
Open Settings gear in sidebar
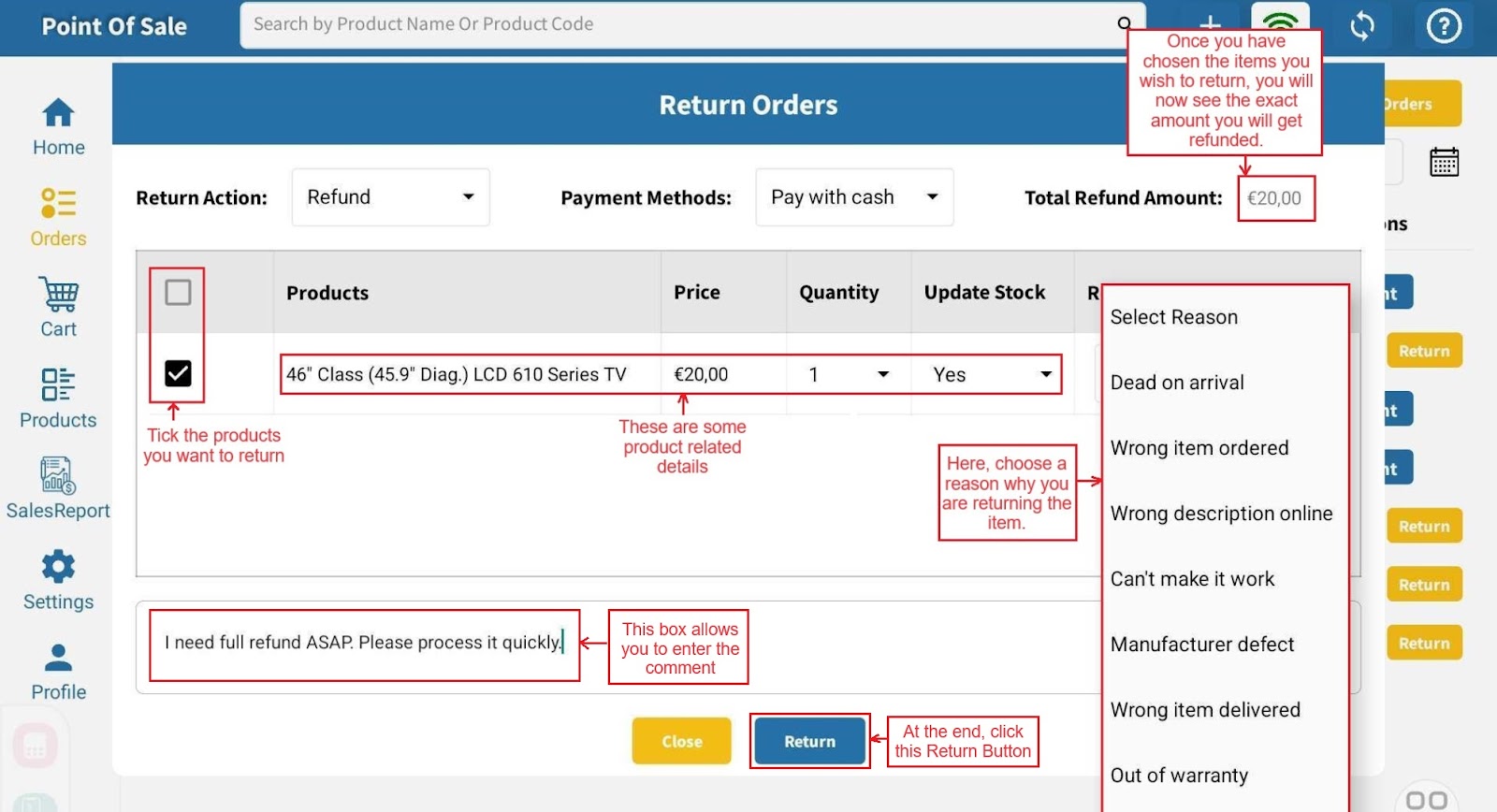coord(58,580)
